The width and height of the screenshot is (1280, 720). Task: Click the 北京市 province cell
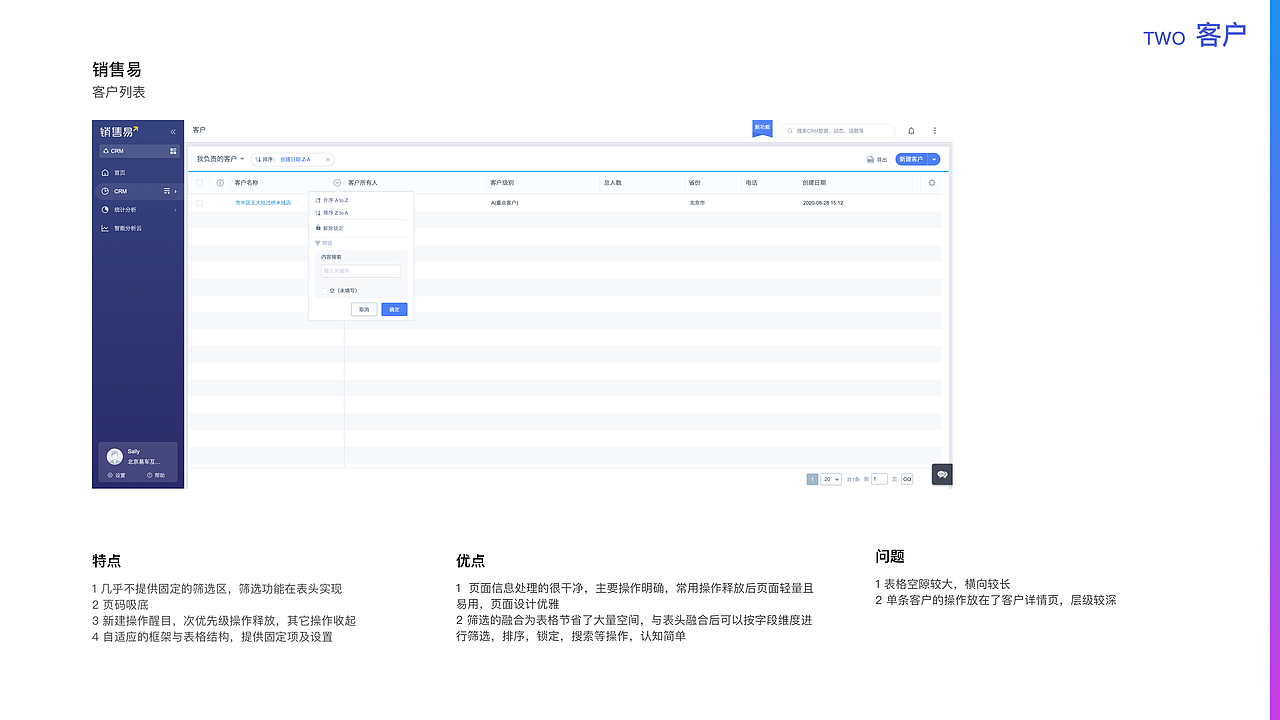coord(698,203)
